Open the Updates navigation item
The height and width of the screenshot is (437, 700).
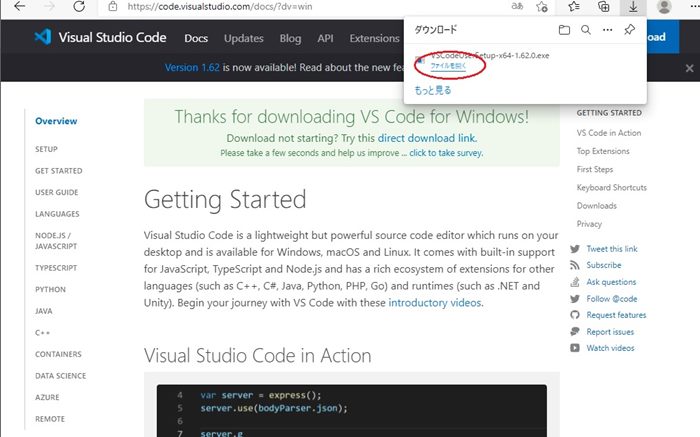(x=244, y=38)
